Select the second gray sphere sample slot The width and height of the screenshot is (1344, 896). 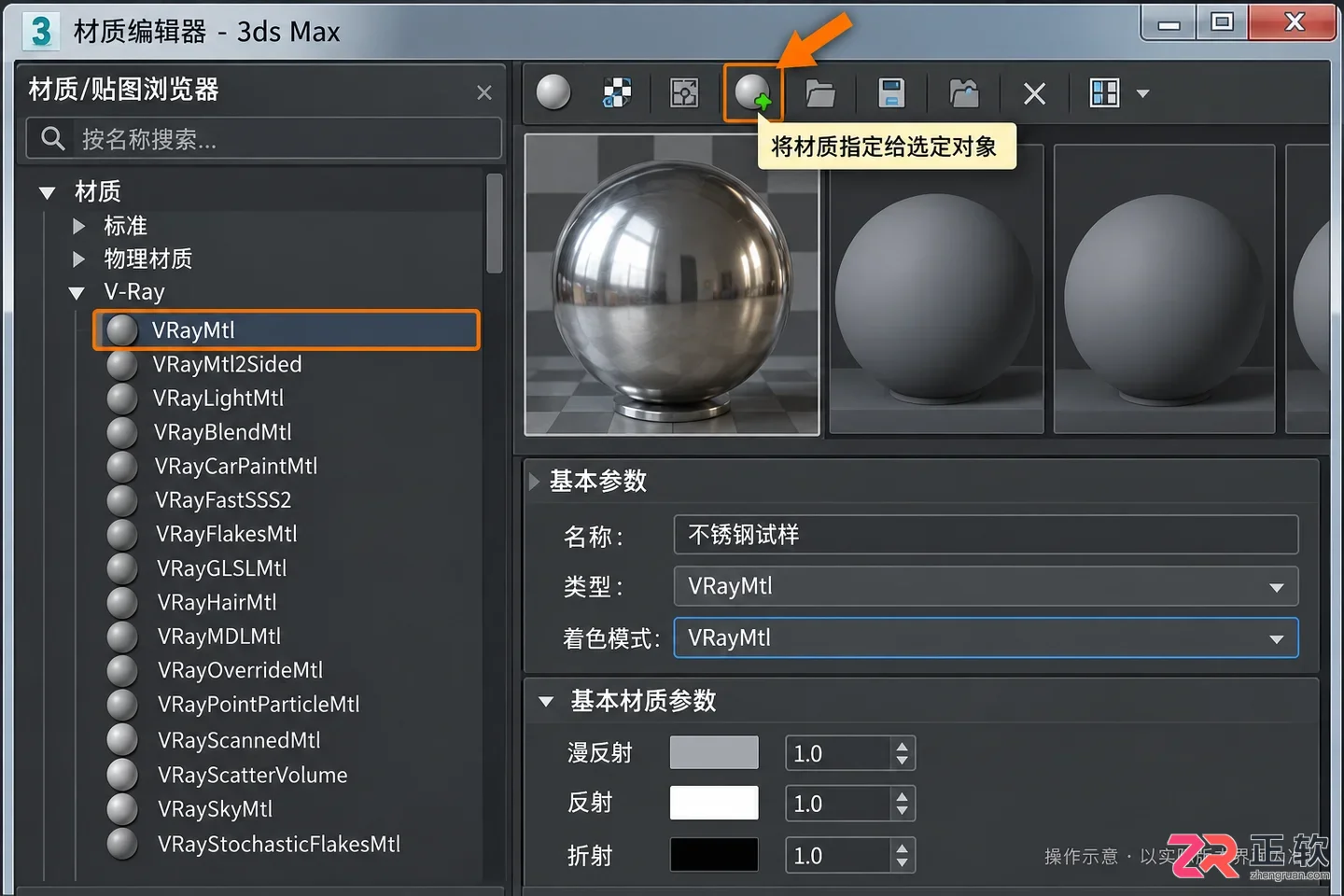(x=1164, y=289)
